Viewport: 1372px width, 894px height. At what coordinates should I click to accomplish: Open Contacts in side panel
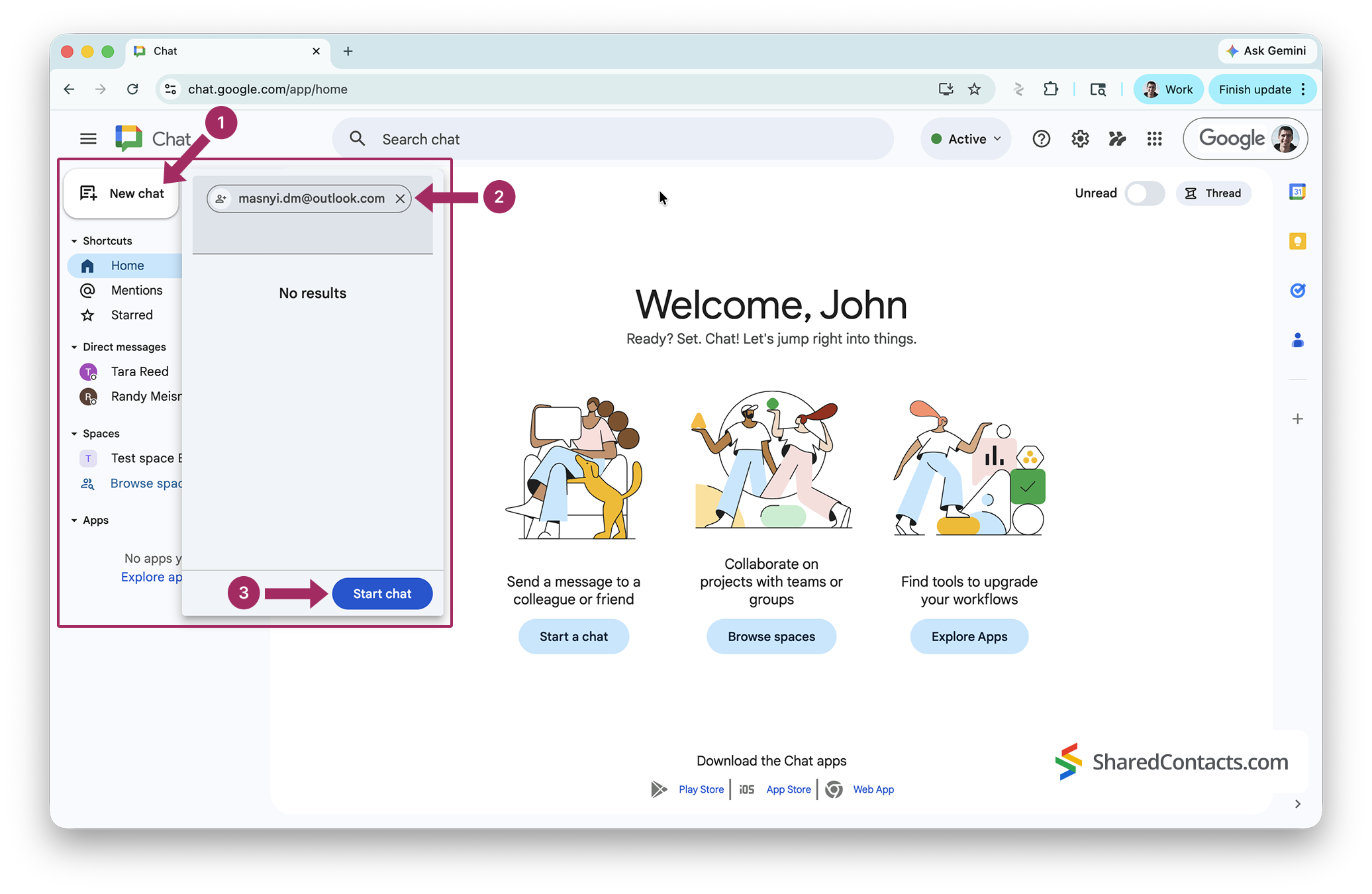coord(1297,340)
